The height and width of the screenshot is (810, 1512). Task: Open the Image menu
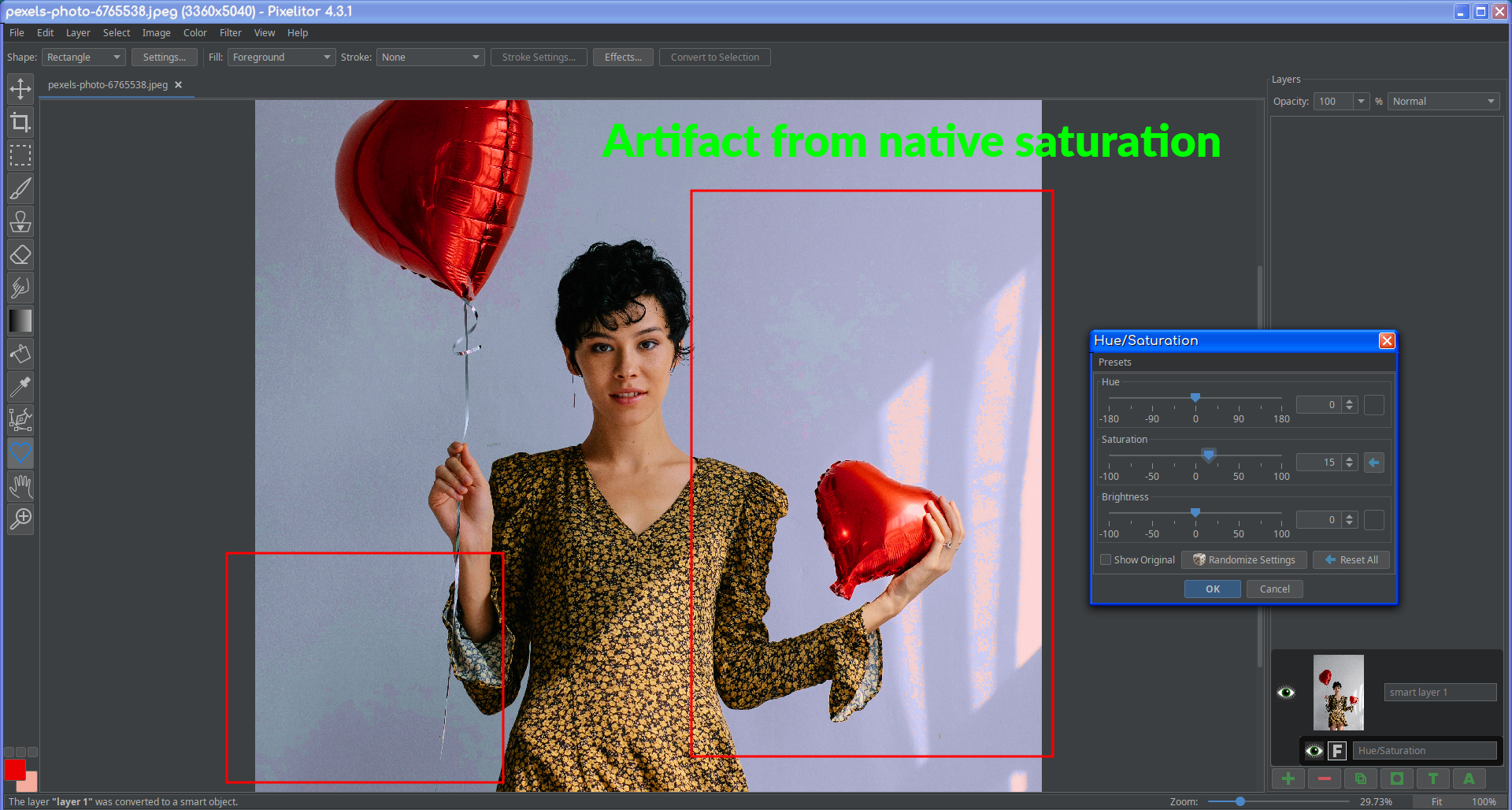[x=156, y=33]
